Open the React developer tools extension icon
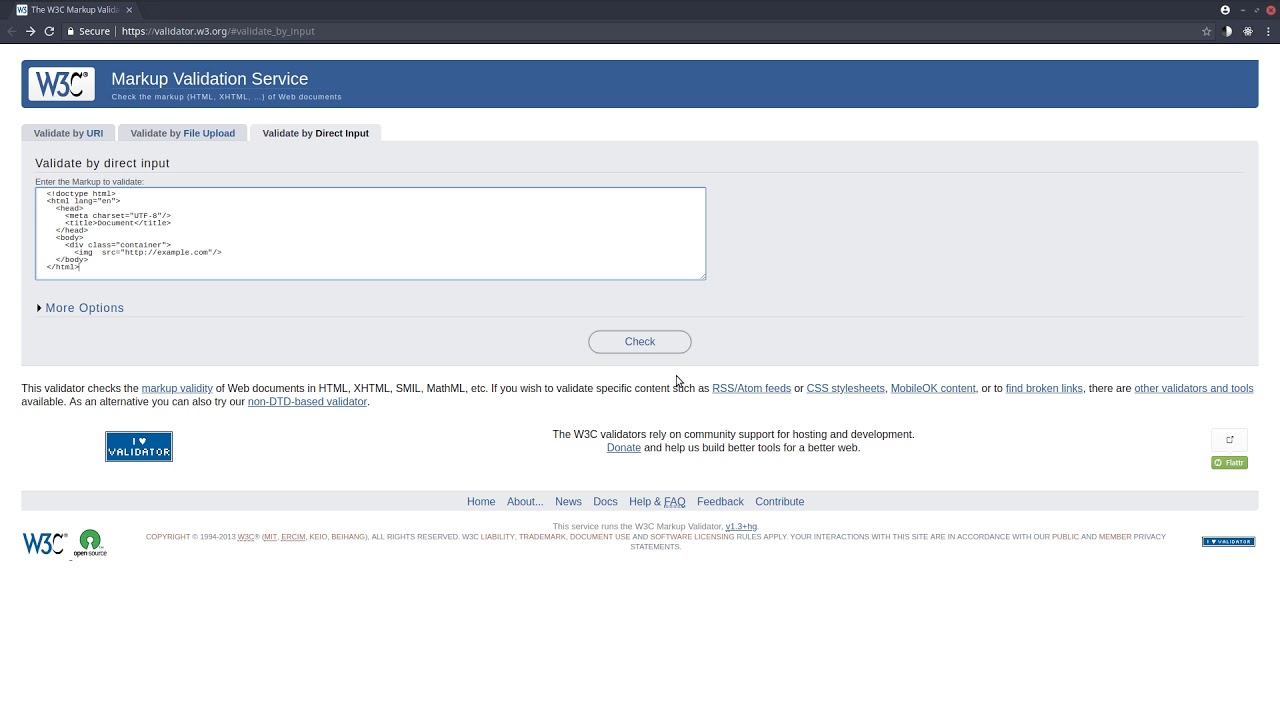This screenshot has height=720, width=1280. coord(1248,31)
